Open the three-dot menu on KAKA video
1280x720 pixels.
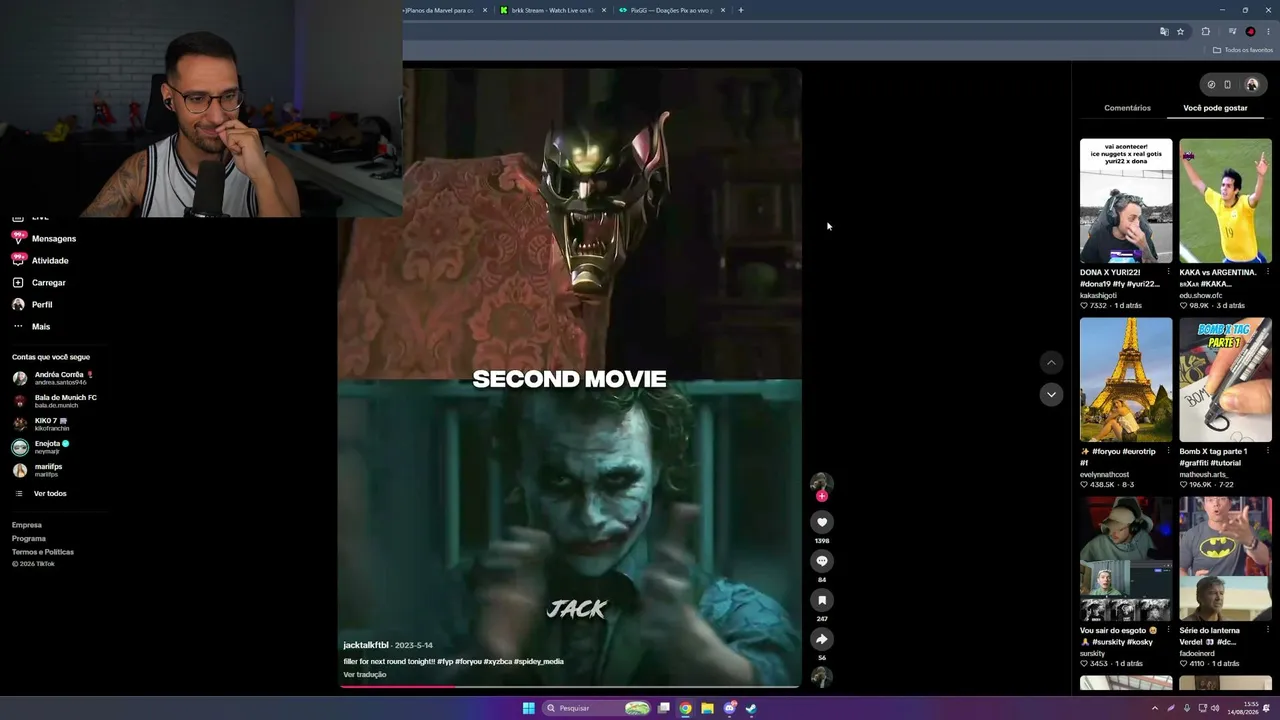(x=1268, y=272)
